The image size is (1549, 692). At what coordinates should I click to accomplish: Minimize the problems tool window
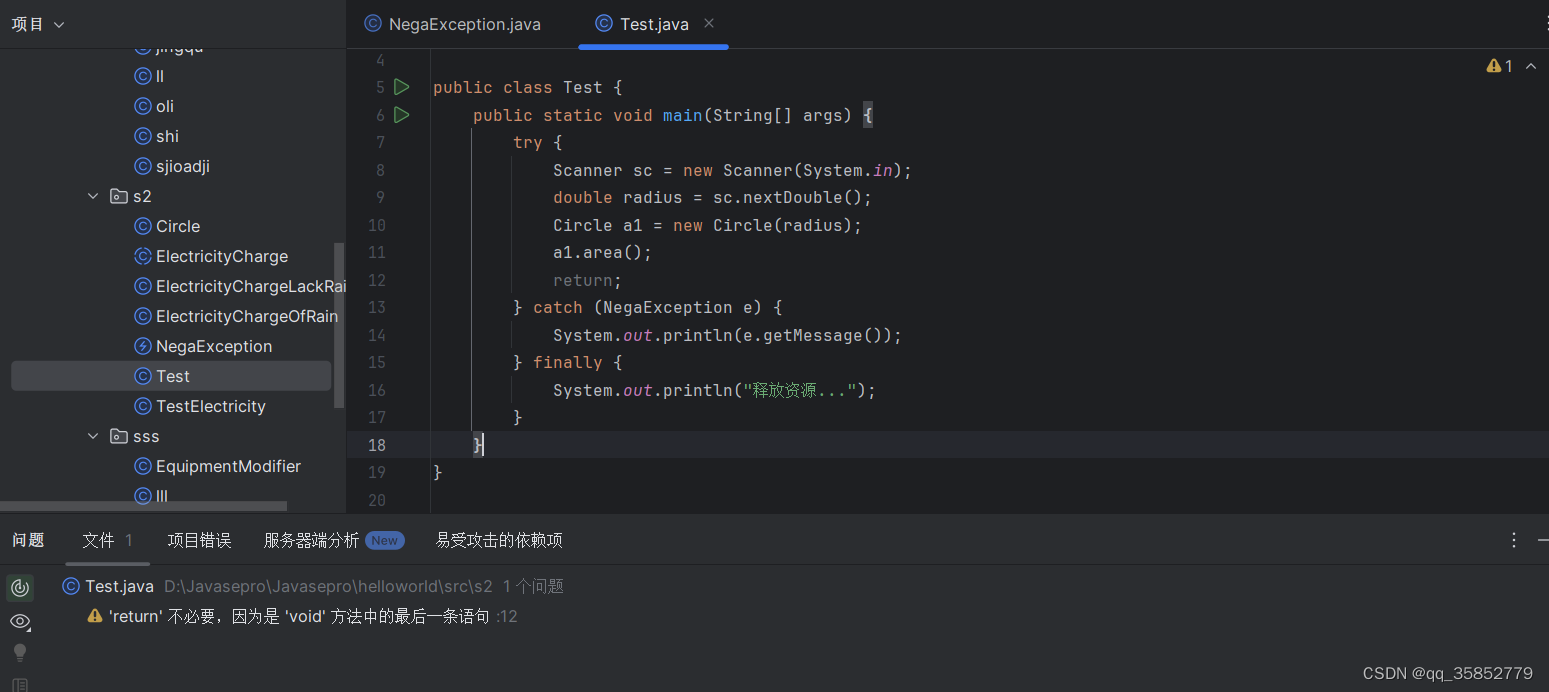[1542, 540]
